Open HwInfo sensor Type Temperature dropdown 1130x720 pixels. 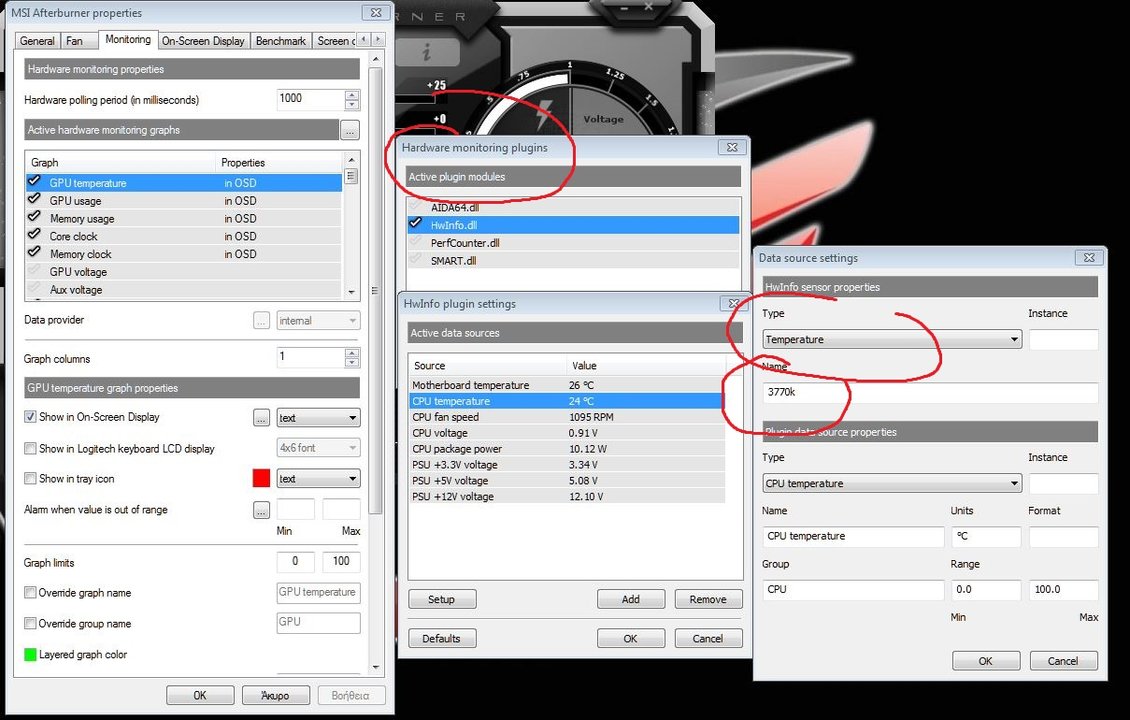[892, 339]
